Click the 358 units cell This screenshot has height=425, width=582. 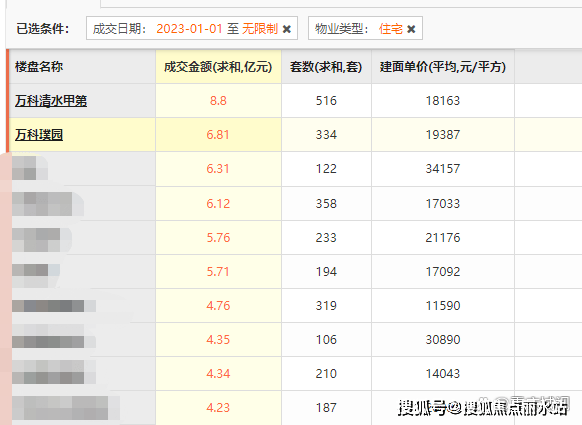coord(326,203)
